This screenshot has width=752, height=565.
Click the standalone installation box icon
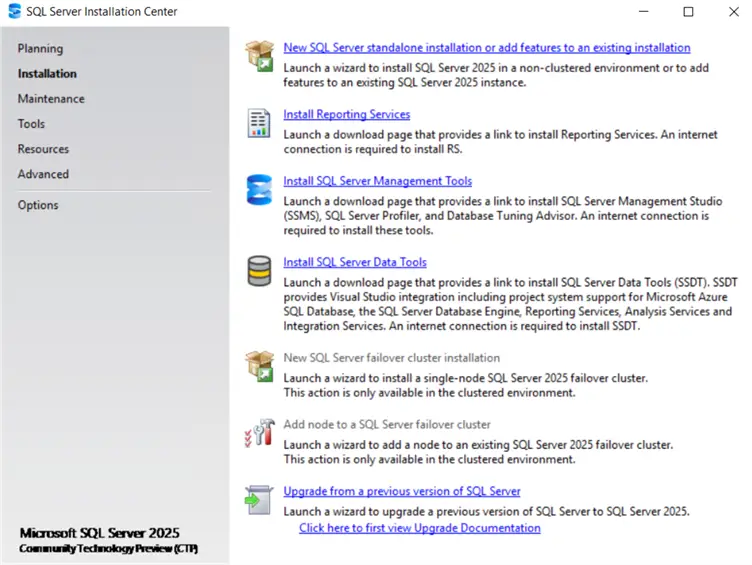(259, 56)
